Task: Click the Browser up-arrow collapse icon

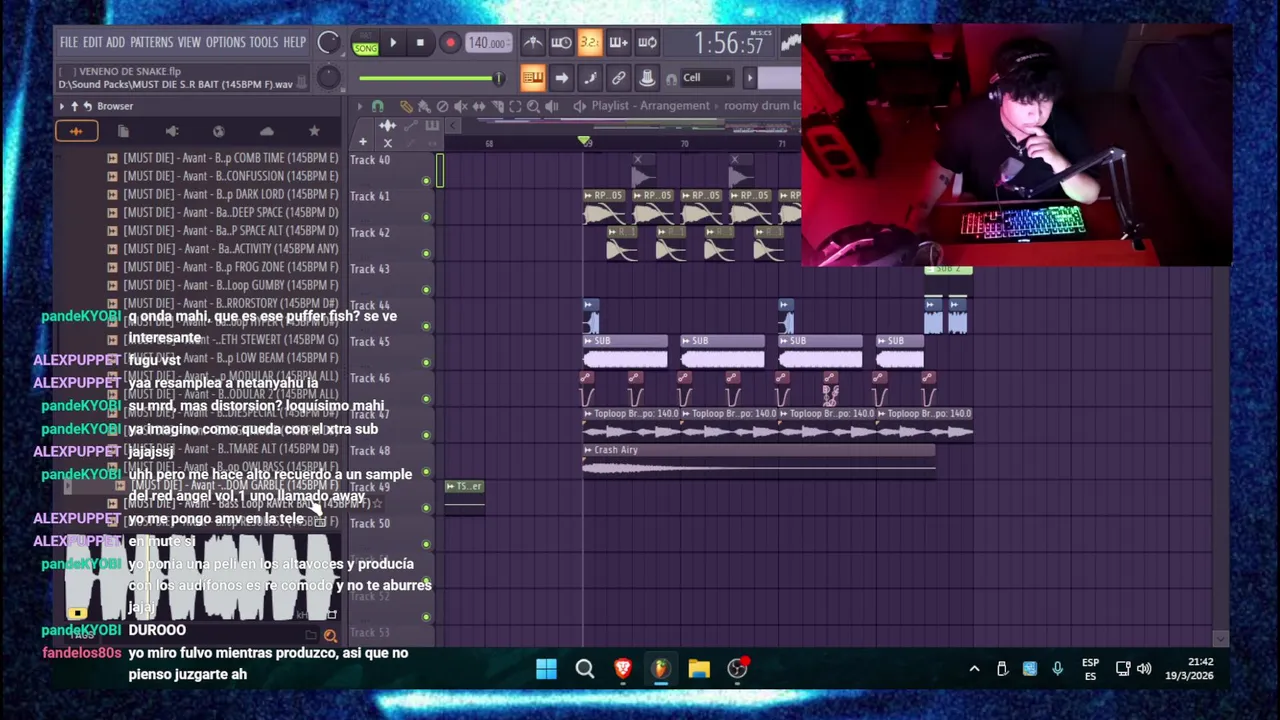Action: click(74, 106)
